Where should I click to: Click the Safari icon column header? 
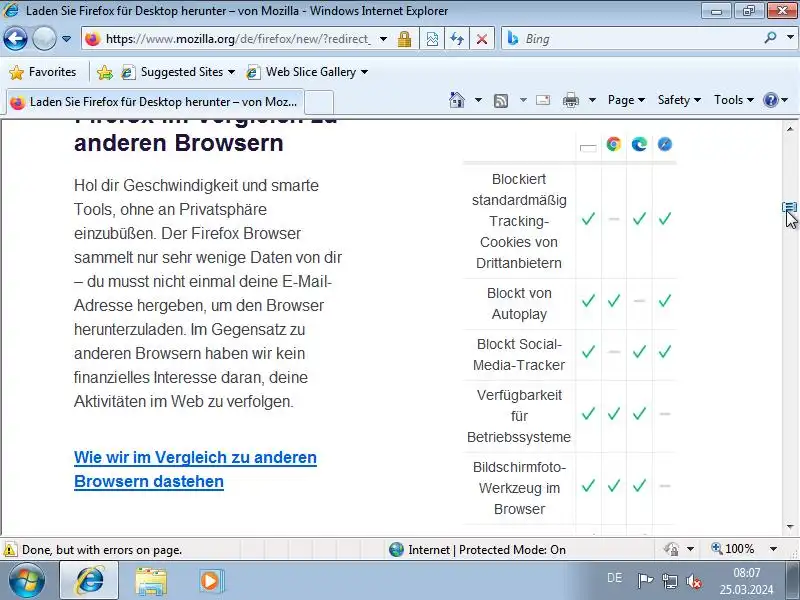[x=665, y=144]
